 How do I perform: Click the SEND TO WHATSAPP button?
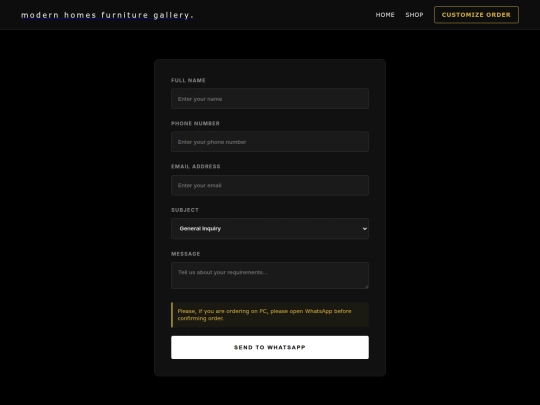270,347
